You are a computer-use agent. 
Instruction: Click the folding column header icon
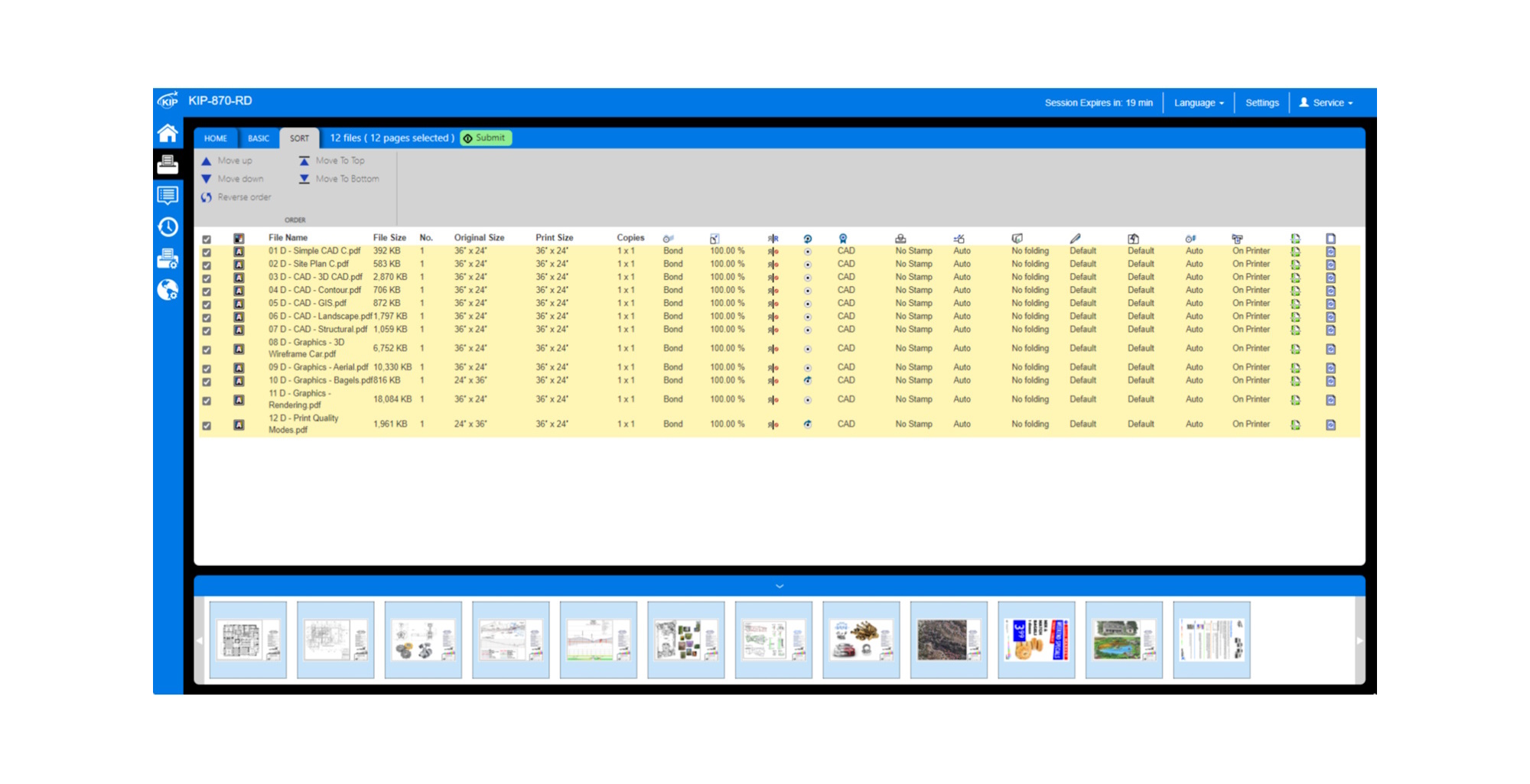click(x=1017, y=239)
